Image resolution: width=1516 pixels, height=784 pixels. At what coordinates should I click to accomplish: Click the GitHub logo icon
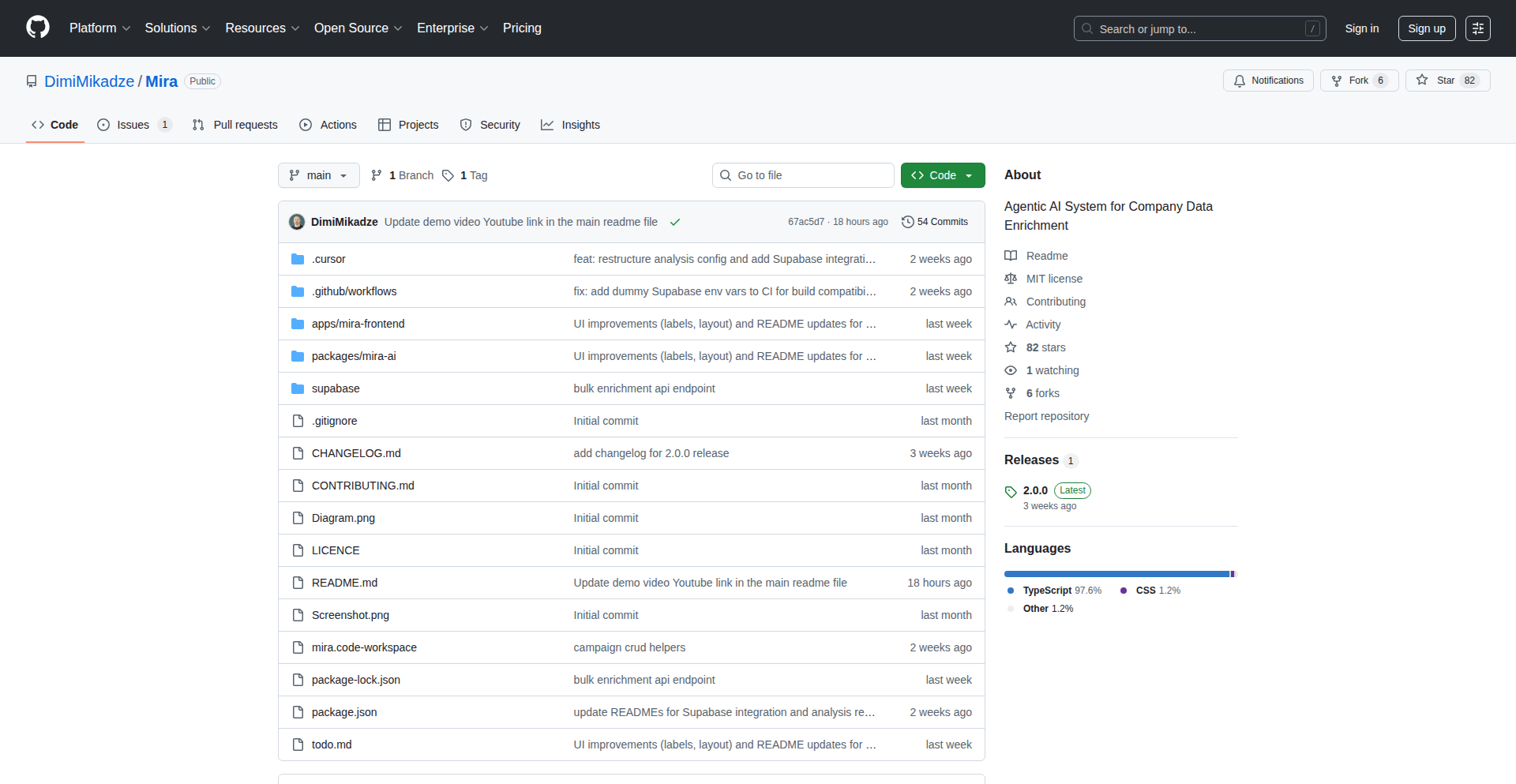click(38, 28)
